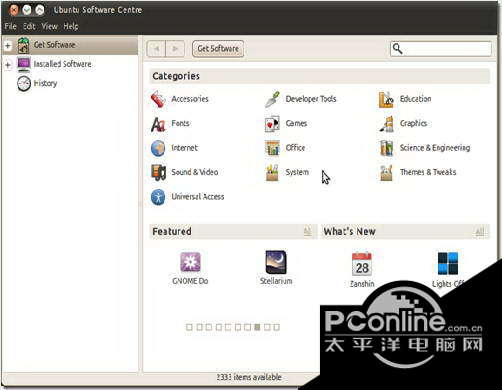This screenshot has width=502, height=390.
Task: Open the Accessories category icon
Action: click(158, 99)
